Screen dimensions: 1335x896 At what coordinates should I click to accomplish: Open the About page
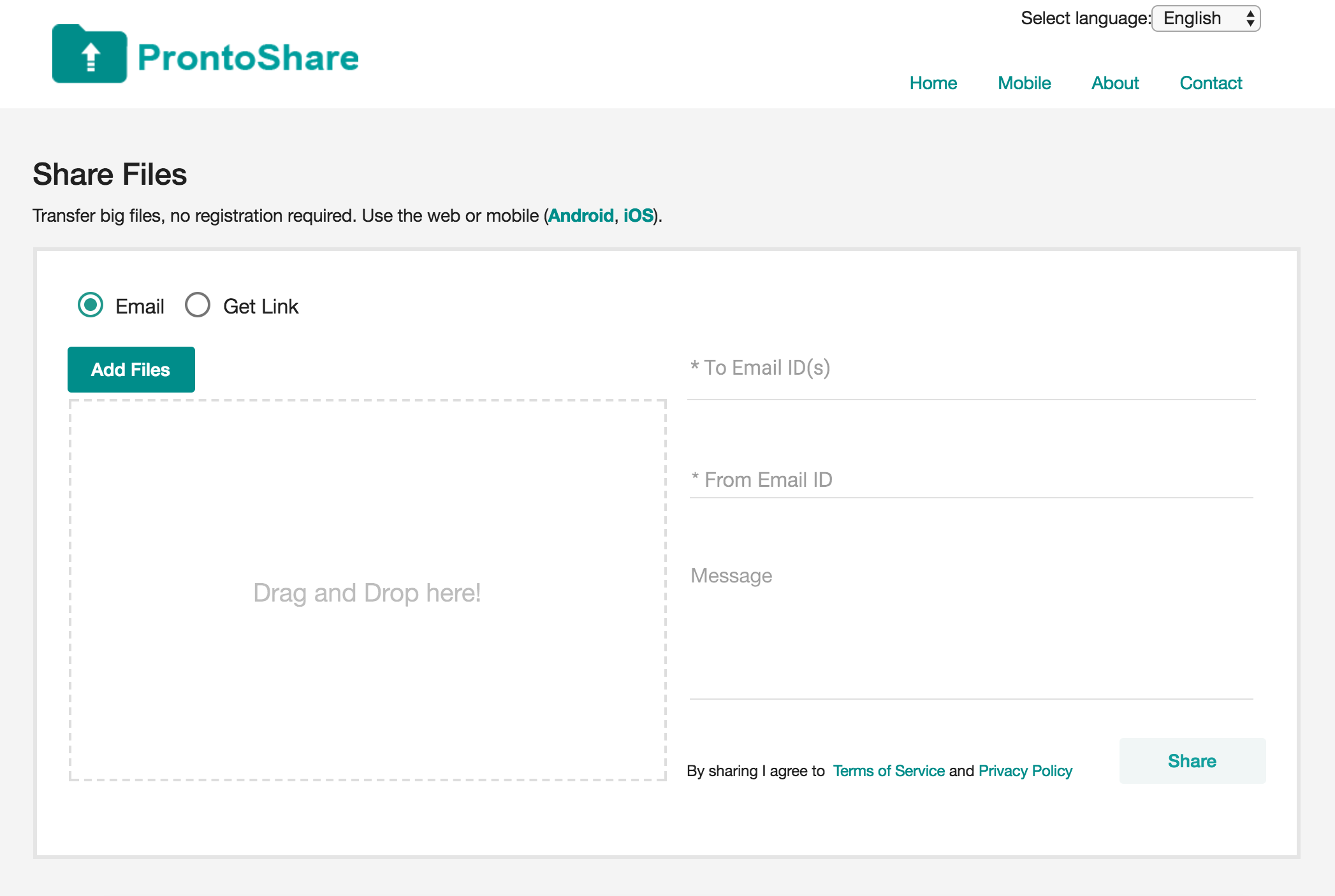coord(1114,83)
